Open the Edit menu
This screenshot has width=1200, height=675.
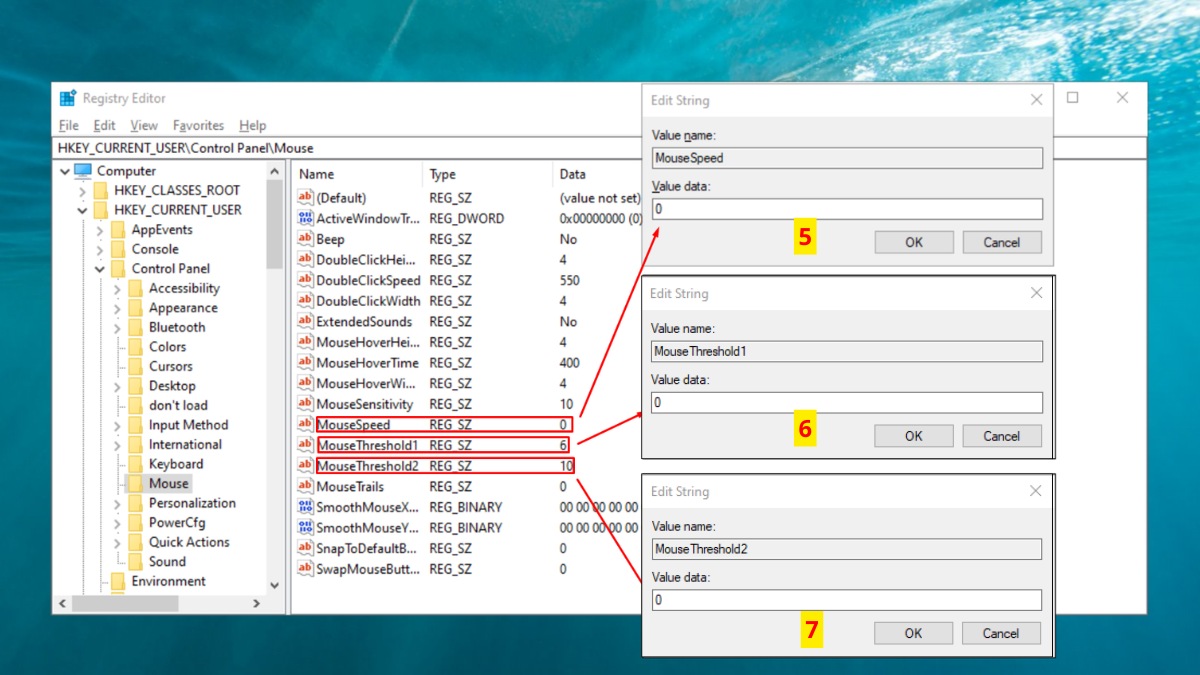(x=104, y=125)
